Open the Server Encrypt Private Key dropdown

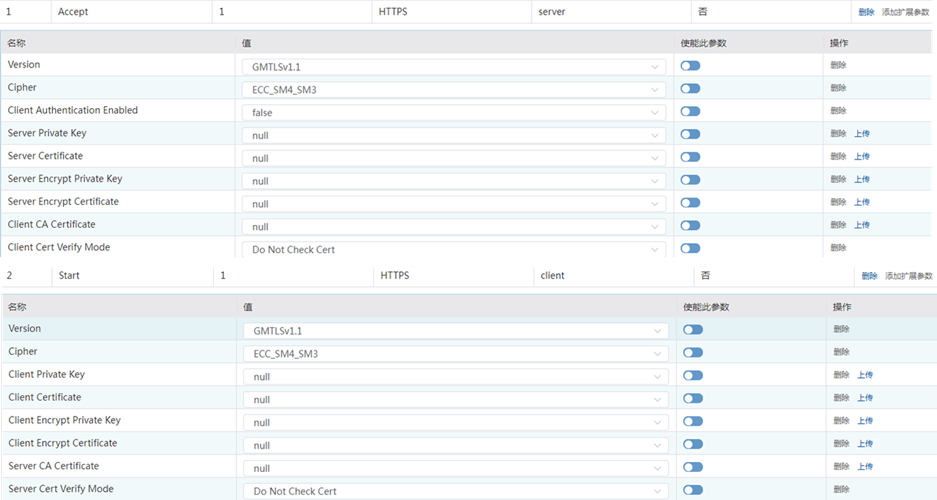click(x=454, y=181)
